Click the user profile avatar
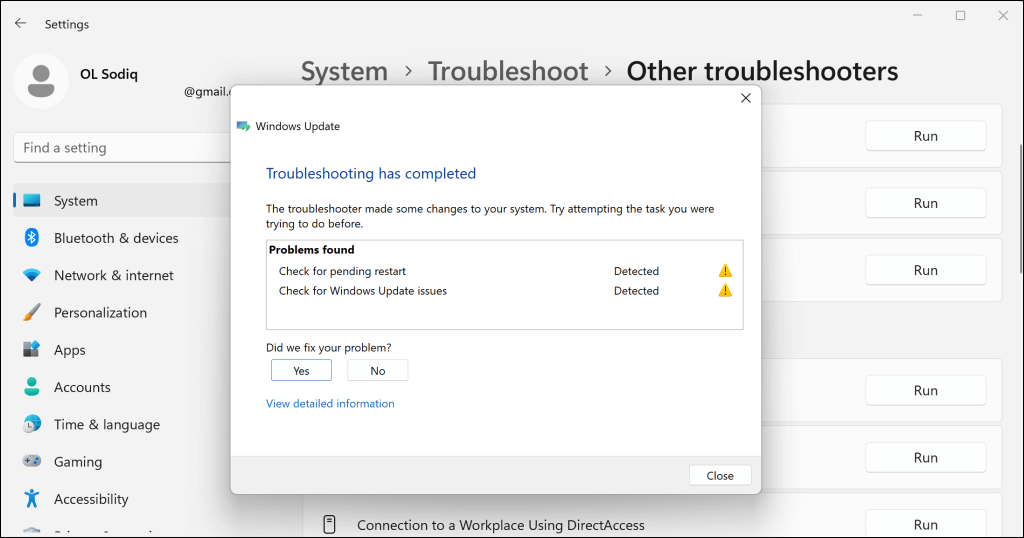1024x538 pixels. pyautogui.click(x=41, y=81)
